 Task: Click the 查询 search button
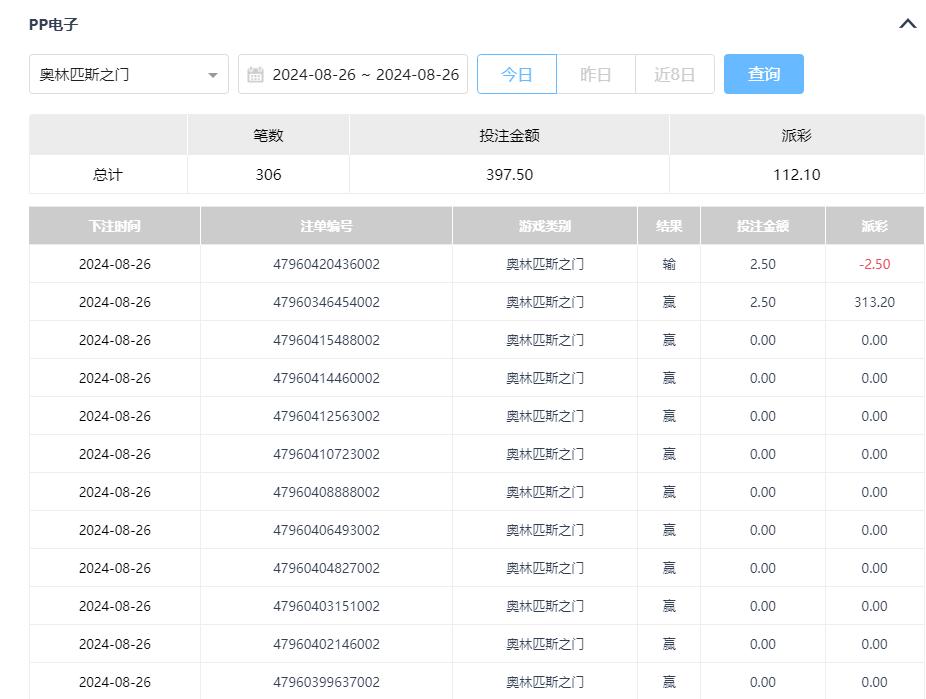click(x=763, y=75)
